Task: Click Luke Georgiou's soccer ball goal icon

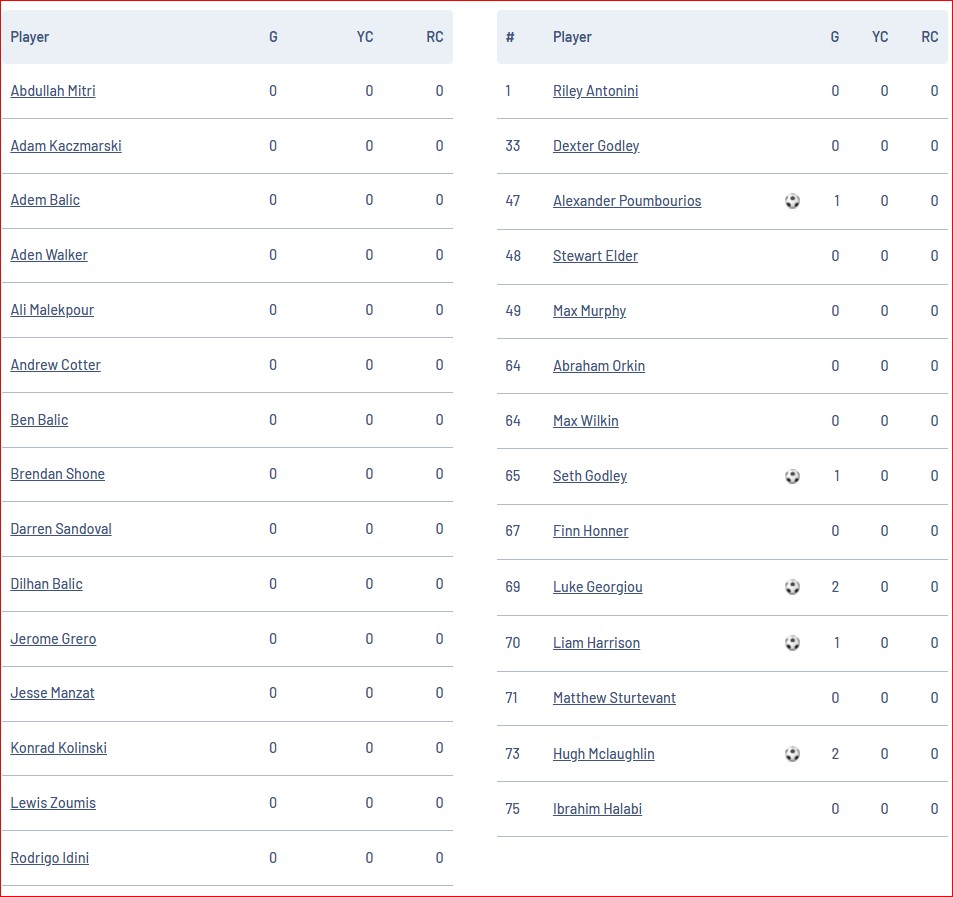Action: point(792,586)
